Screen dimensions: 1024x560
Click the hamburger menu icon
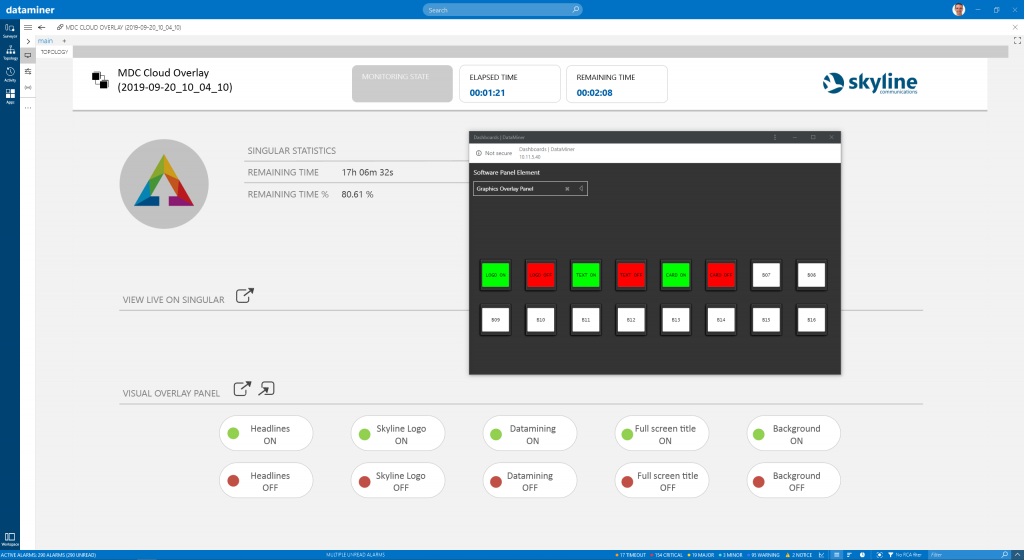coord(28,27)
